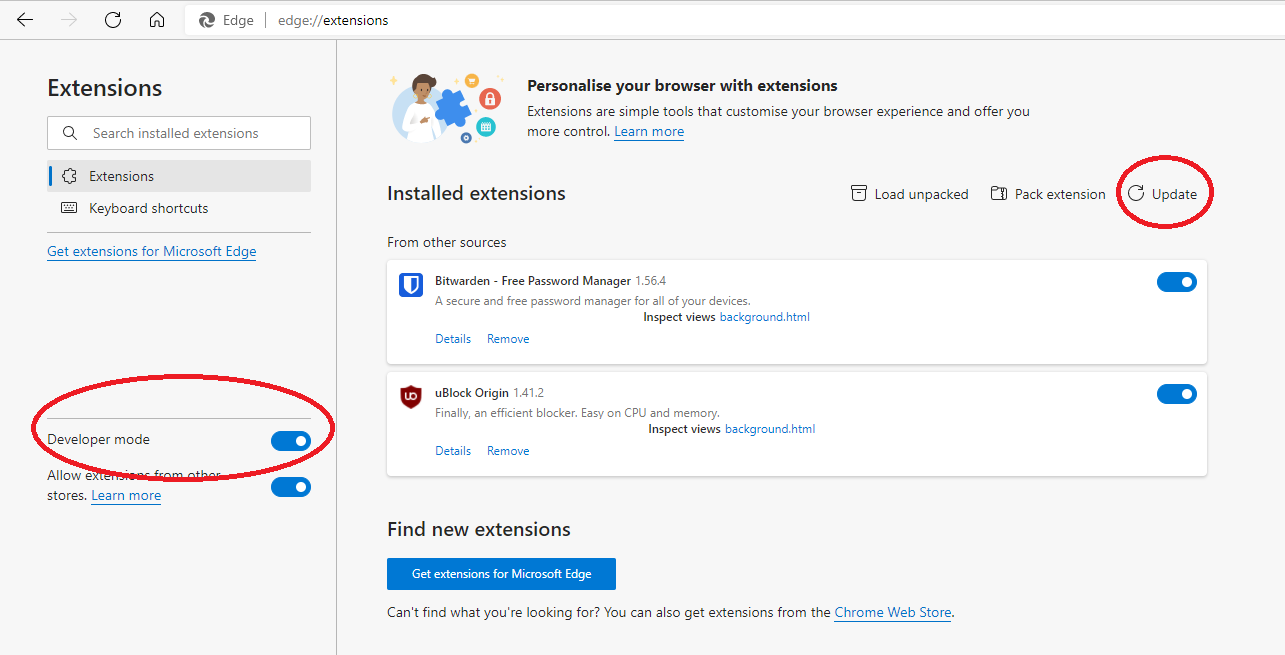The height and width of the screenshot is (655, 1285).
Task: Click the browser back arrow
Action: click(25, 20)
